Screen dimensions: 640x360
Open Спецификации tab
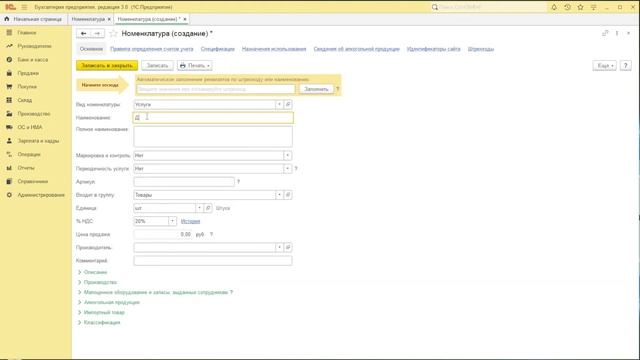pyautogui.click(x=218, y=49)
